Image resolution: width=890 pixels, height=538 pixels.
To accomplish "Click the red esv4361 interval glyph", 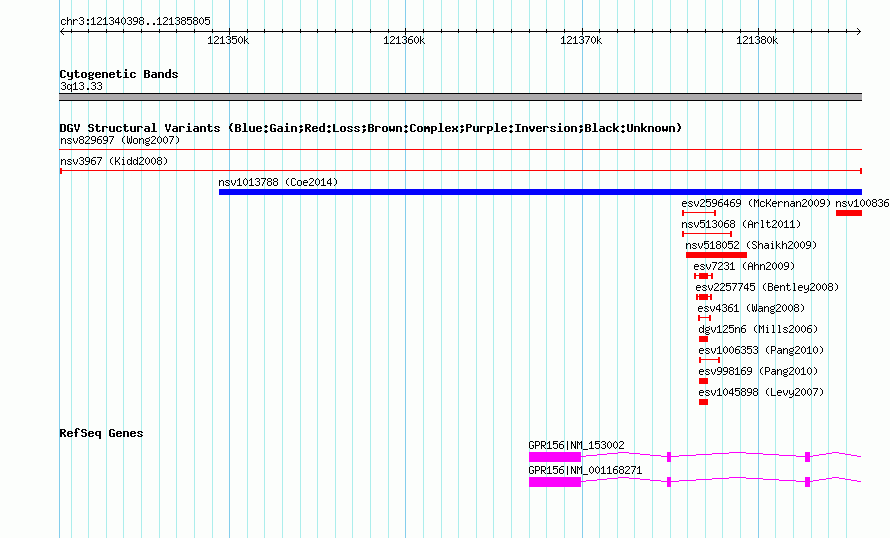I will 704,318.
